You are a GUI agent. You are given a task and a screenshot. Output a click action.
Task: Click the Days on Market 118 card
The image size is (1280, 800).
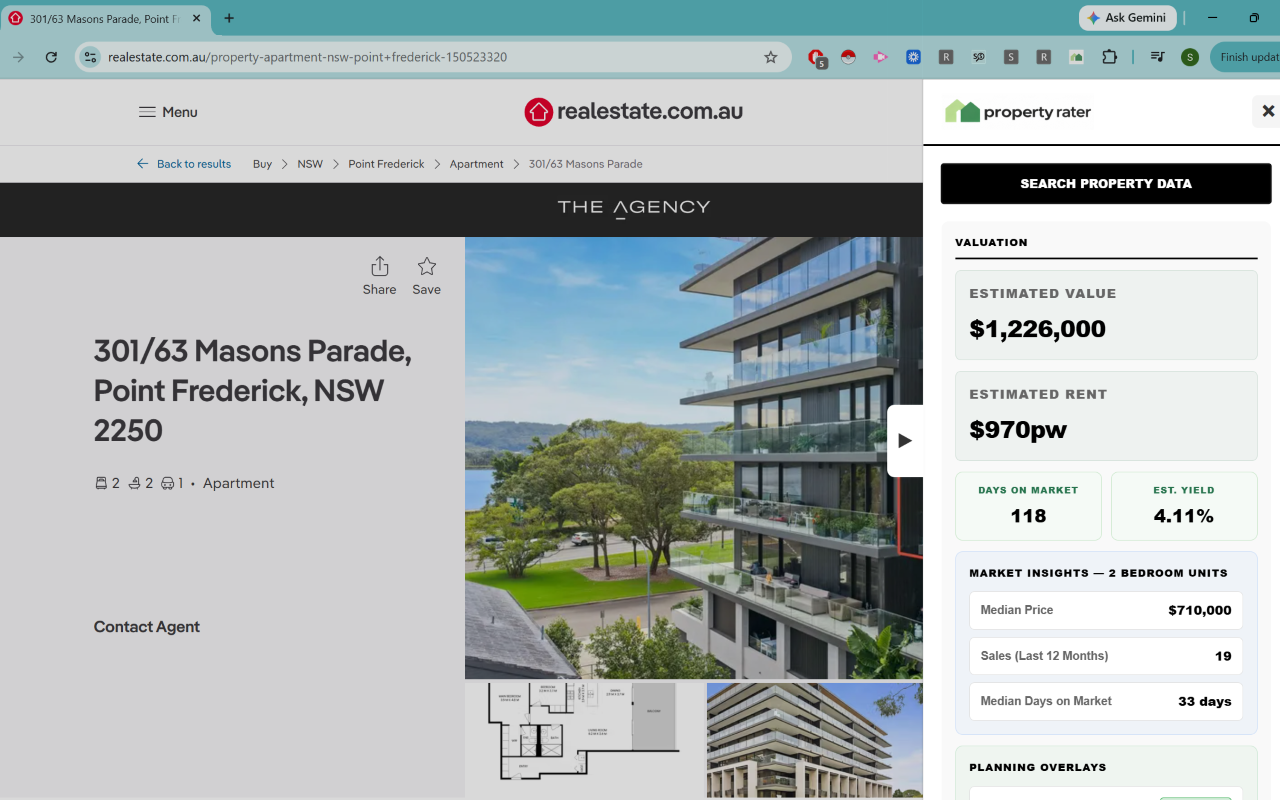pos(1028,506)
